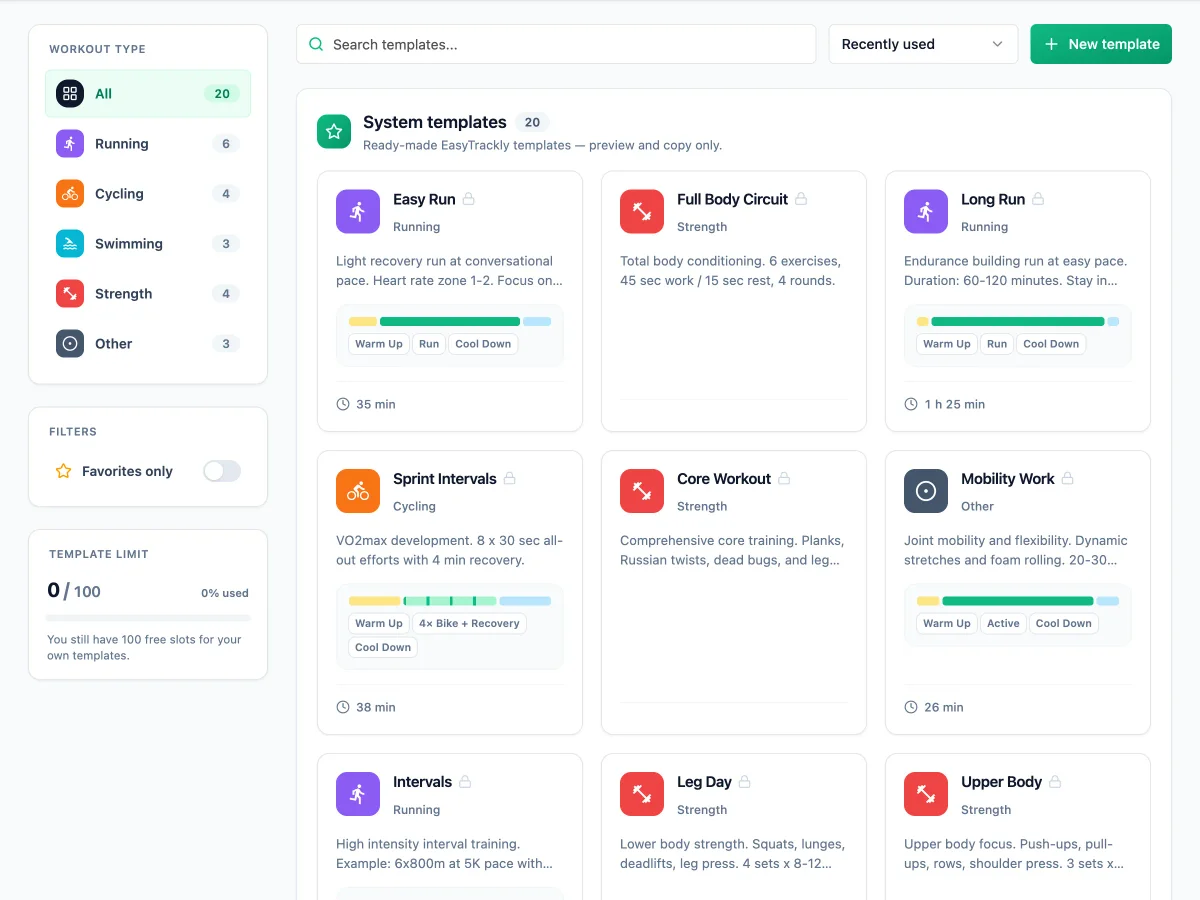
Task: Click the green System templates star icon
Action: 334,132
